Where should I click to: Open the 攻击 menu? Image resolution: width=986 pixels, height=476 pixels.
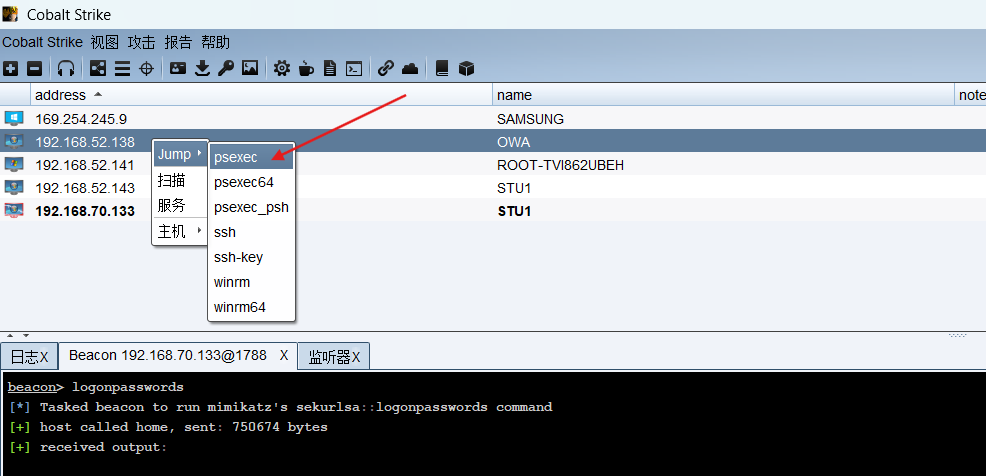141,42
